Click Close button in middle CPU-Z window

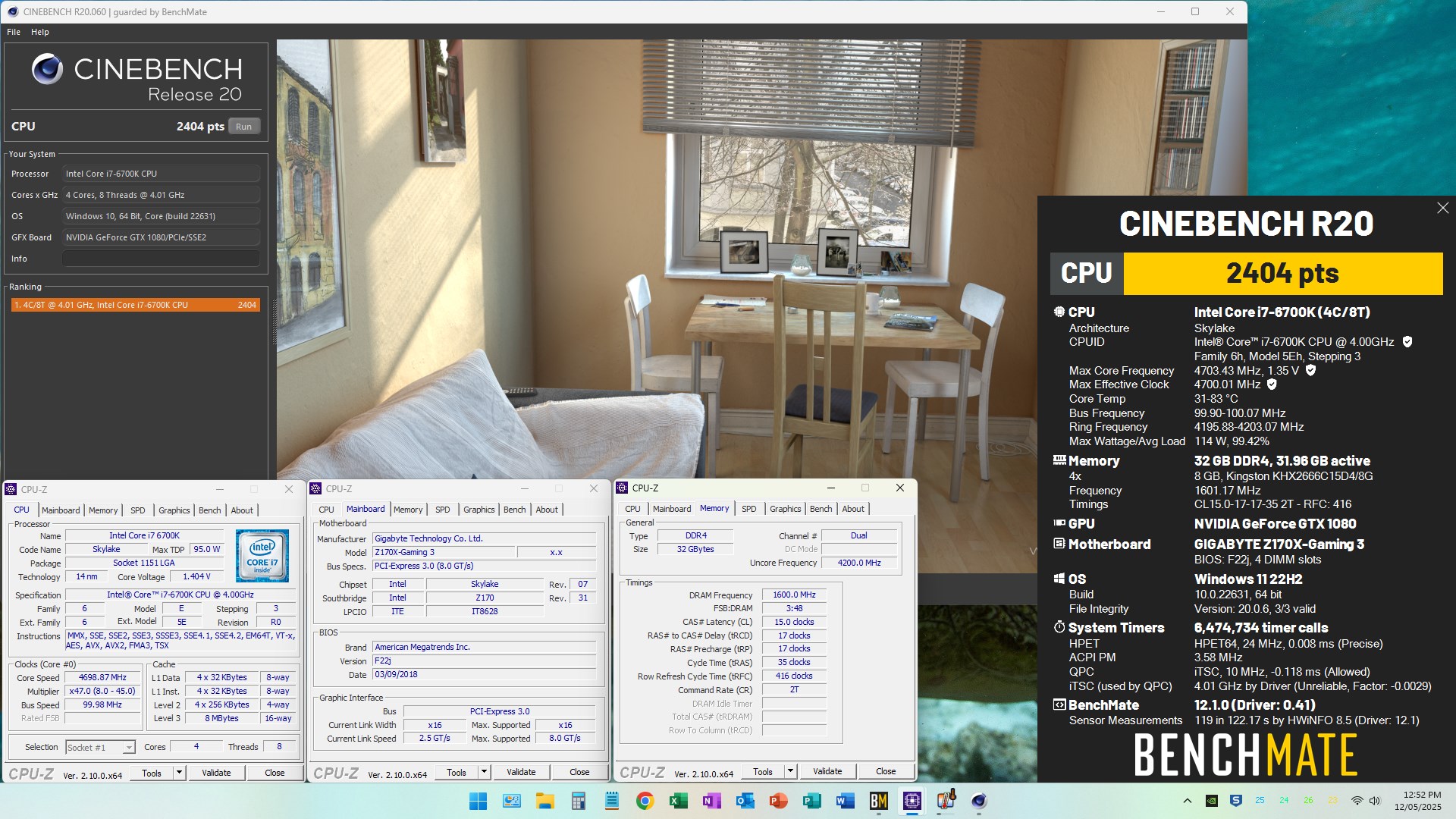point(579,772)
